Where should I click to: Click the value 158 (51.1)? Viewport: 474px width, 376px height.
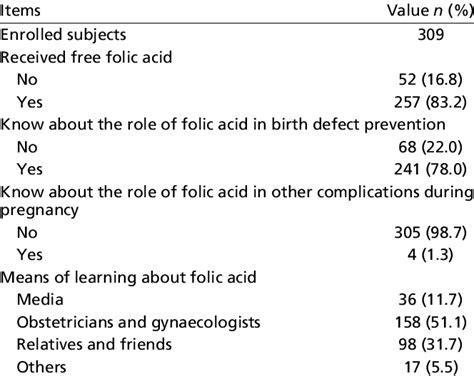click(430, 322)
